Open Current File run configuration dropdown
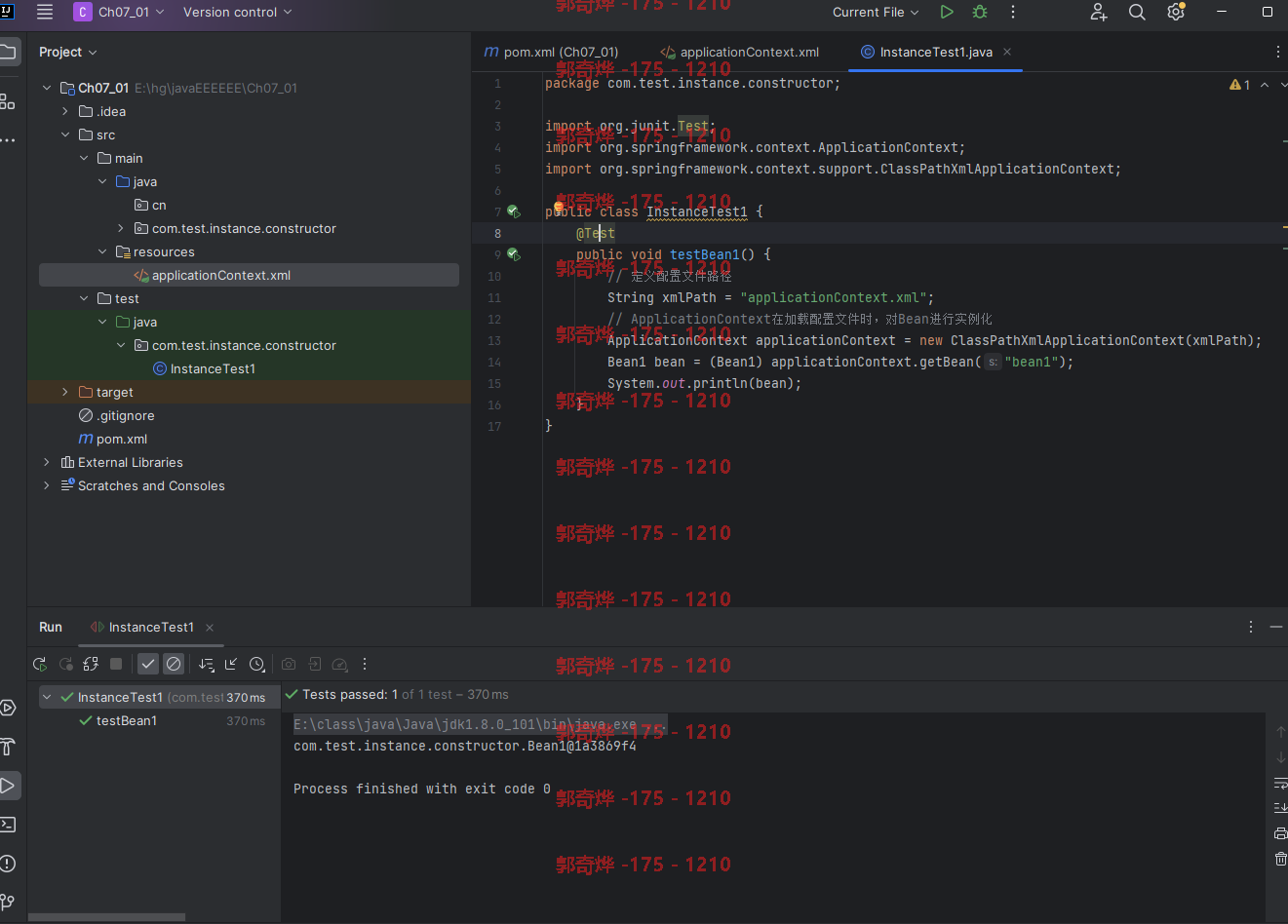1288x924 pixels. (876, 12)
